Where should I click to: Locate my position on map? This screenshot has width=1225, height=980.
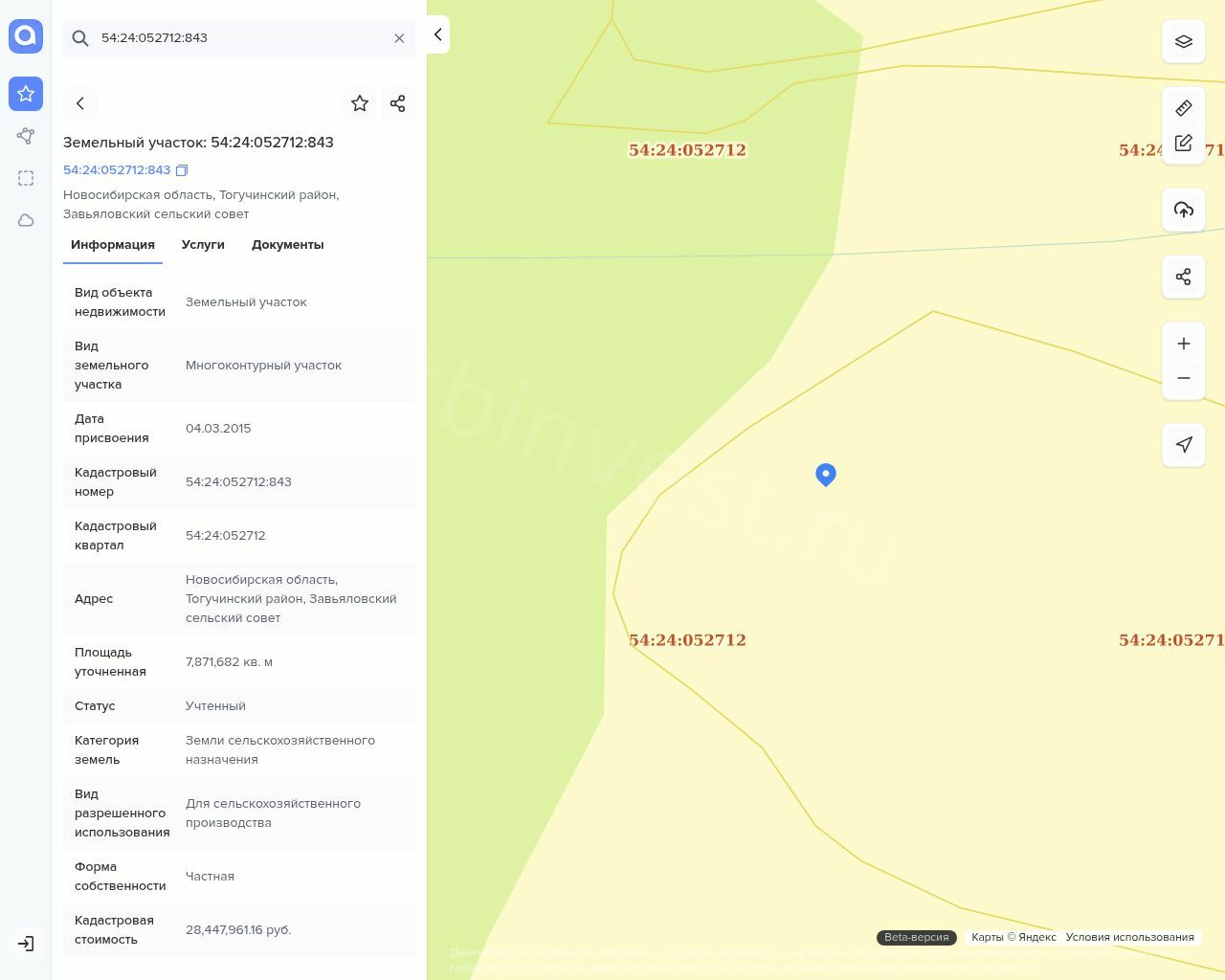pos(1184,445)
